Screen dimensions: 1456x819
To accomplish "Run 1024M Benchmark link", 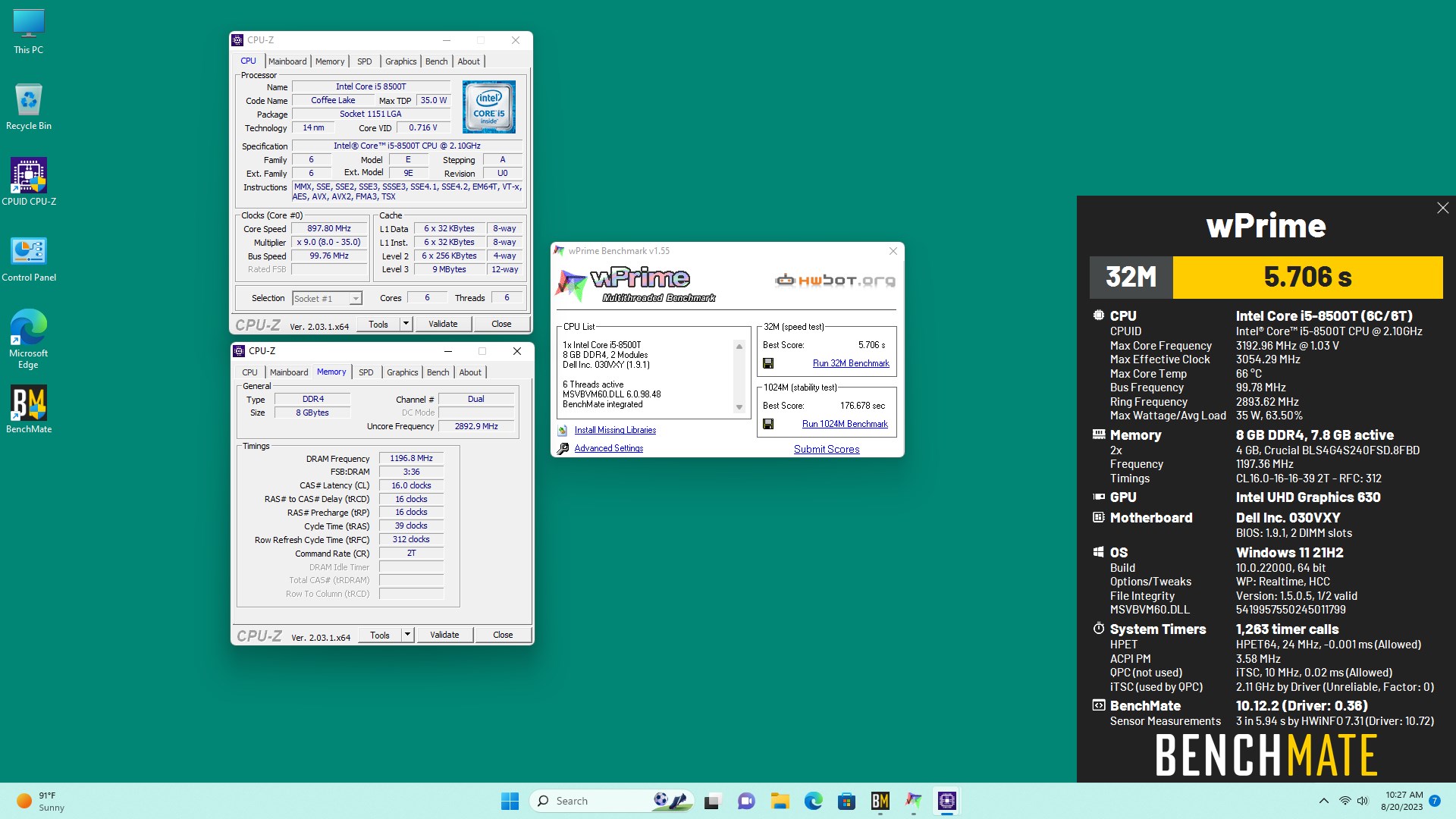I will 845,424.
